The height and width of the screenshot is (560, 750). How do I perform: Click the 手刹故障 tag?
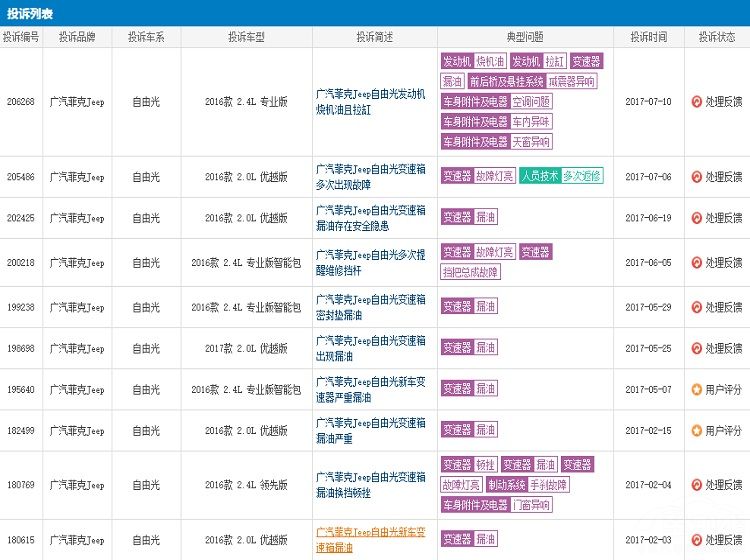549,485
